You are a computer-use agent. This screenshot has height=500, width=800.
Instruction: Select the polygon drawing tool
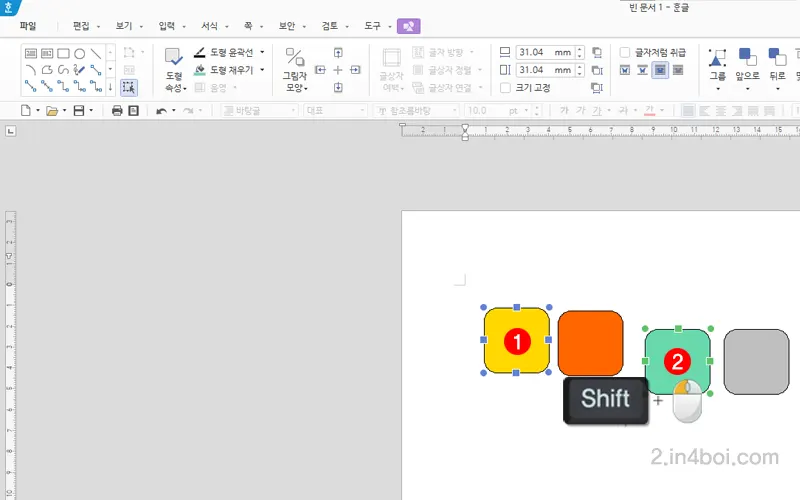[x=47, y=69]
